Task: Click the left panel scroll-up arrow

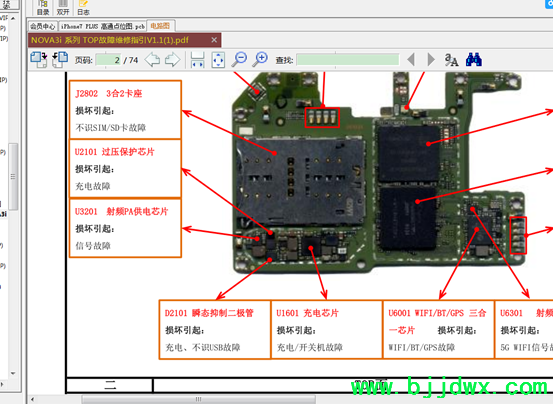Action: (13, 18)
